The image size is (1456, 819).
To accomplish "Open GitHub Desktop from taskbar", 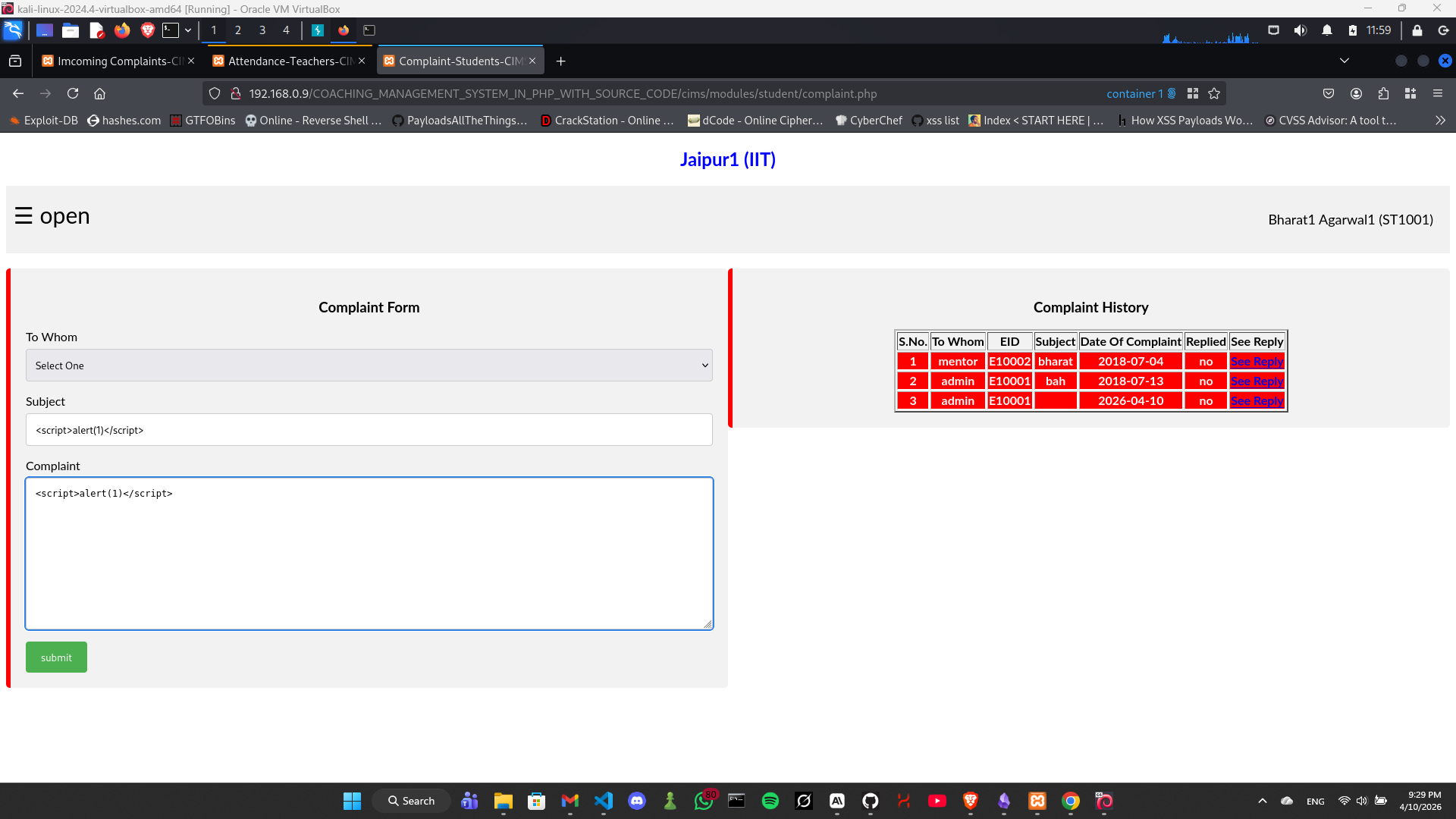I will click(870, 801).
